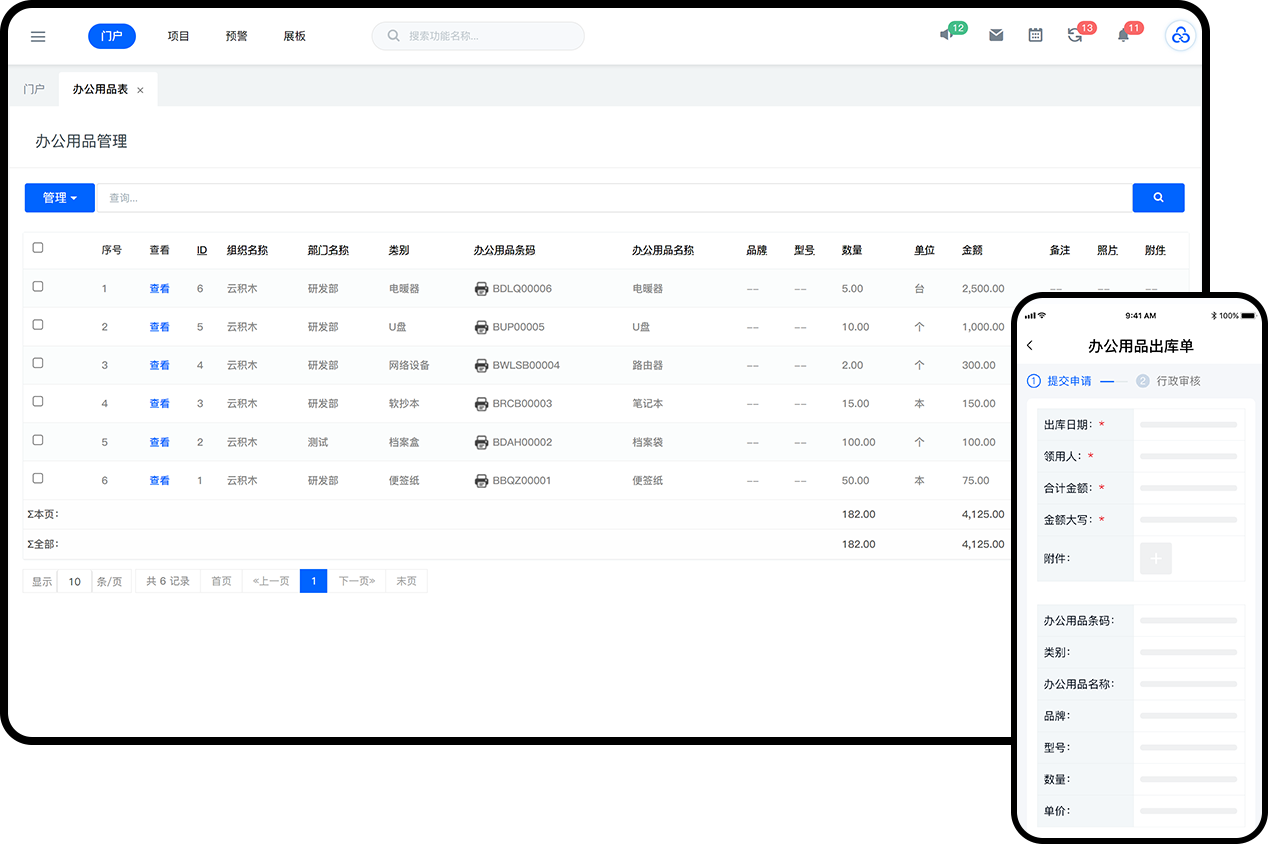
Task: Select the checkbox for row 4
Action: click(x=38, y=402)
